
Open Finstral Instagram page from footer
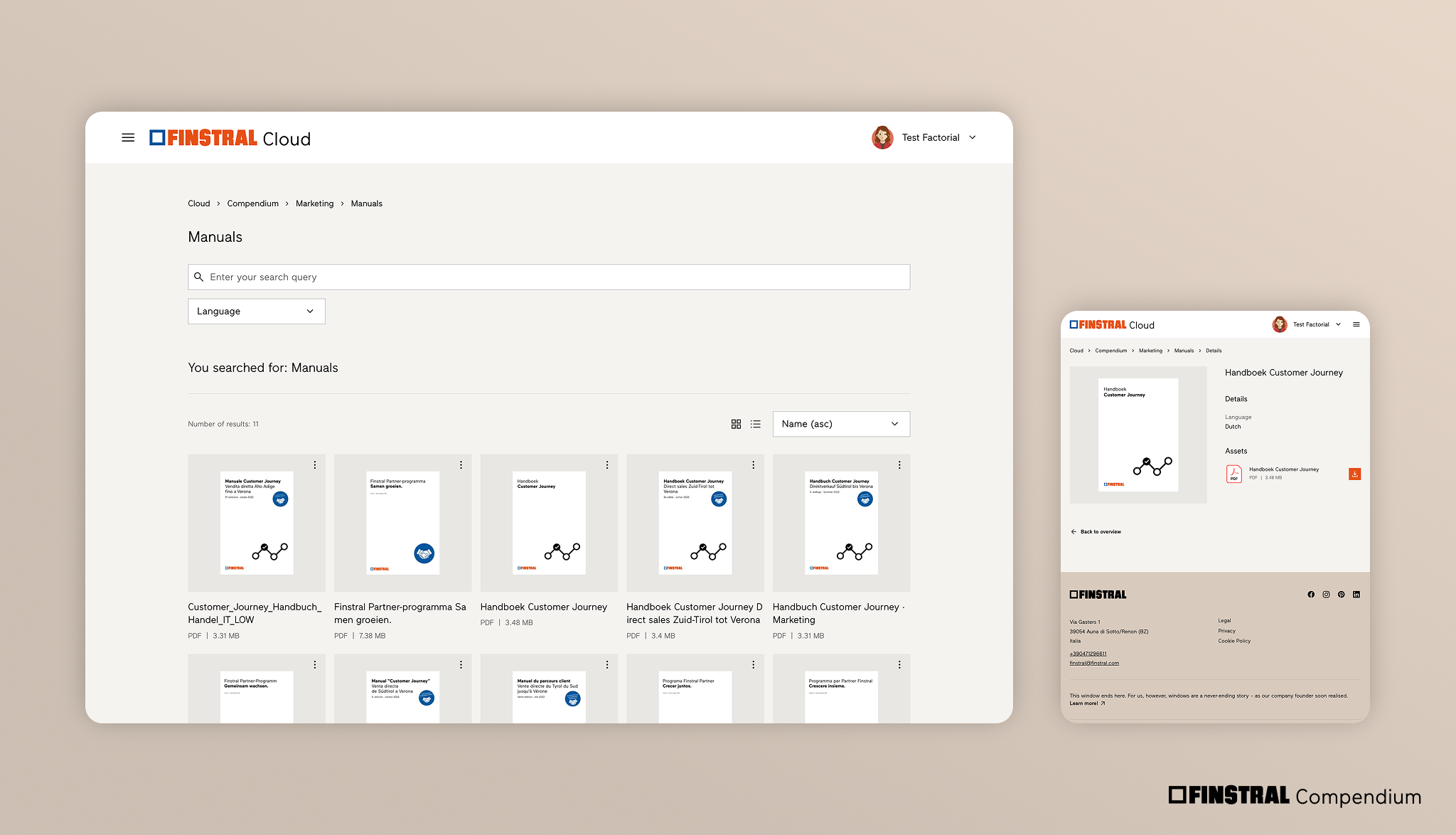[x=1326, y=595]
